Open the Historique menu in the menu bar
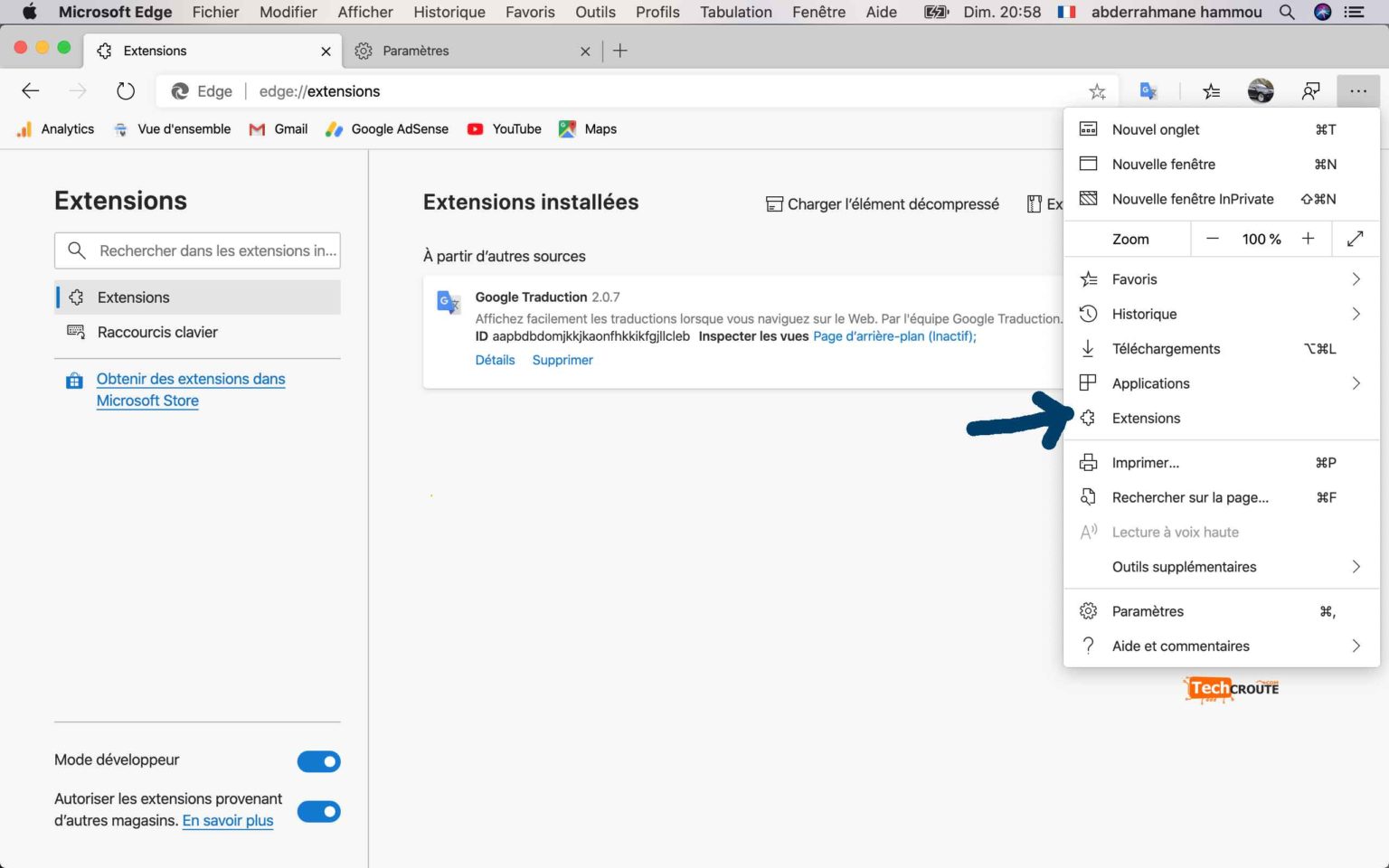Viewport: 1389px width, 868px height. click(x=449, y=12)
